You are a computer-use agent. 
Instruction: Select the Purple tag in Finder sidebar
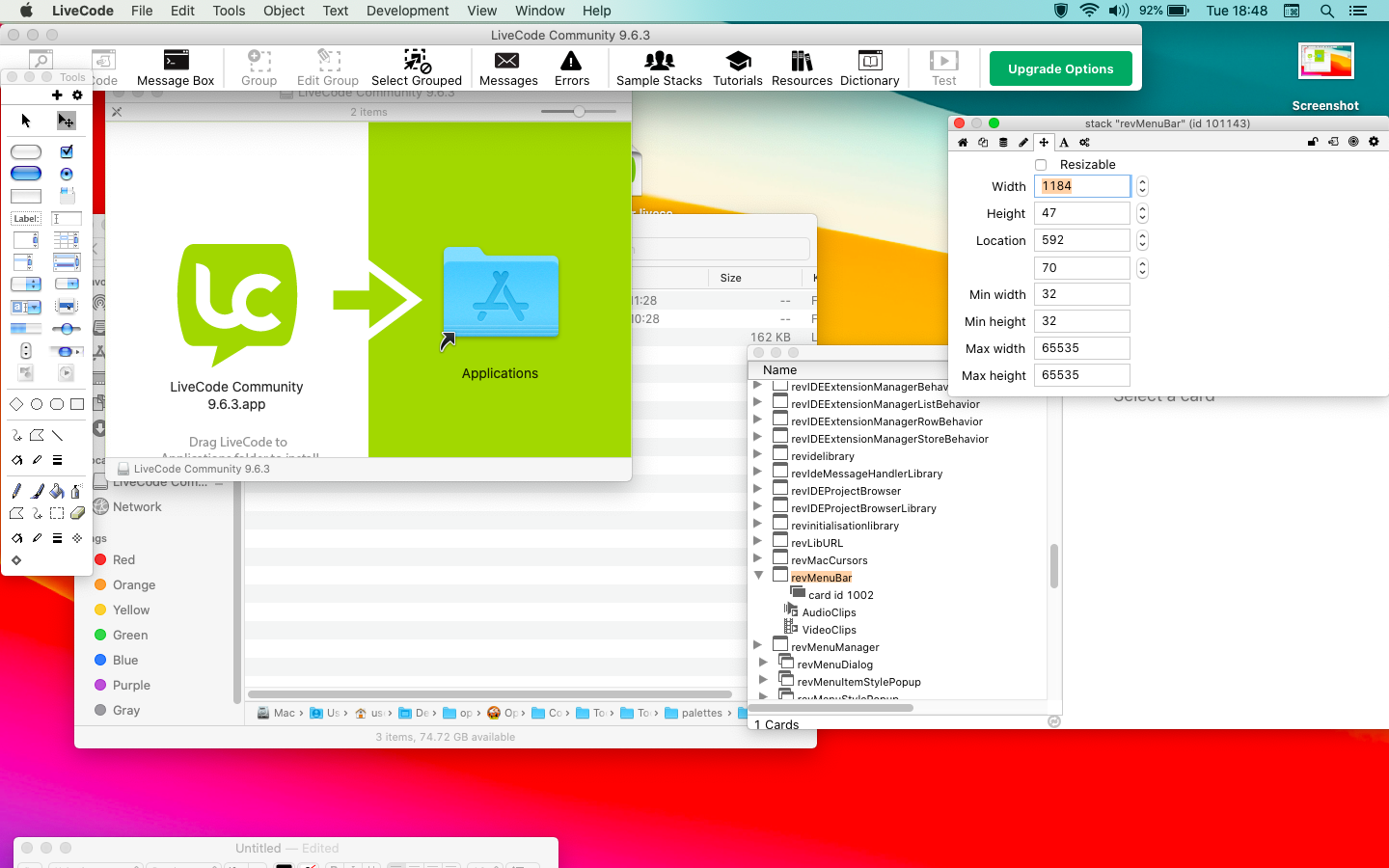(x=131, y=685)
